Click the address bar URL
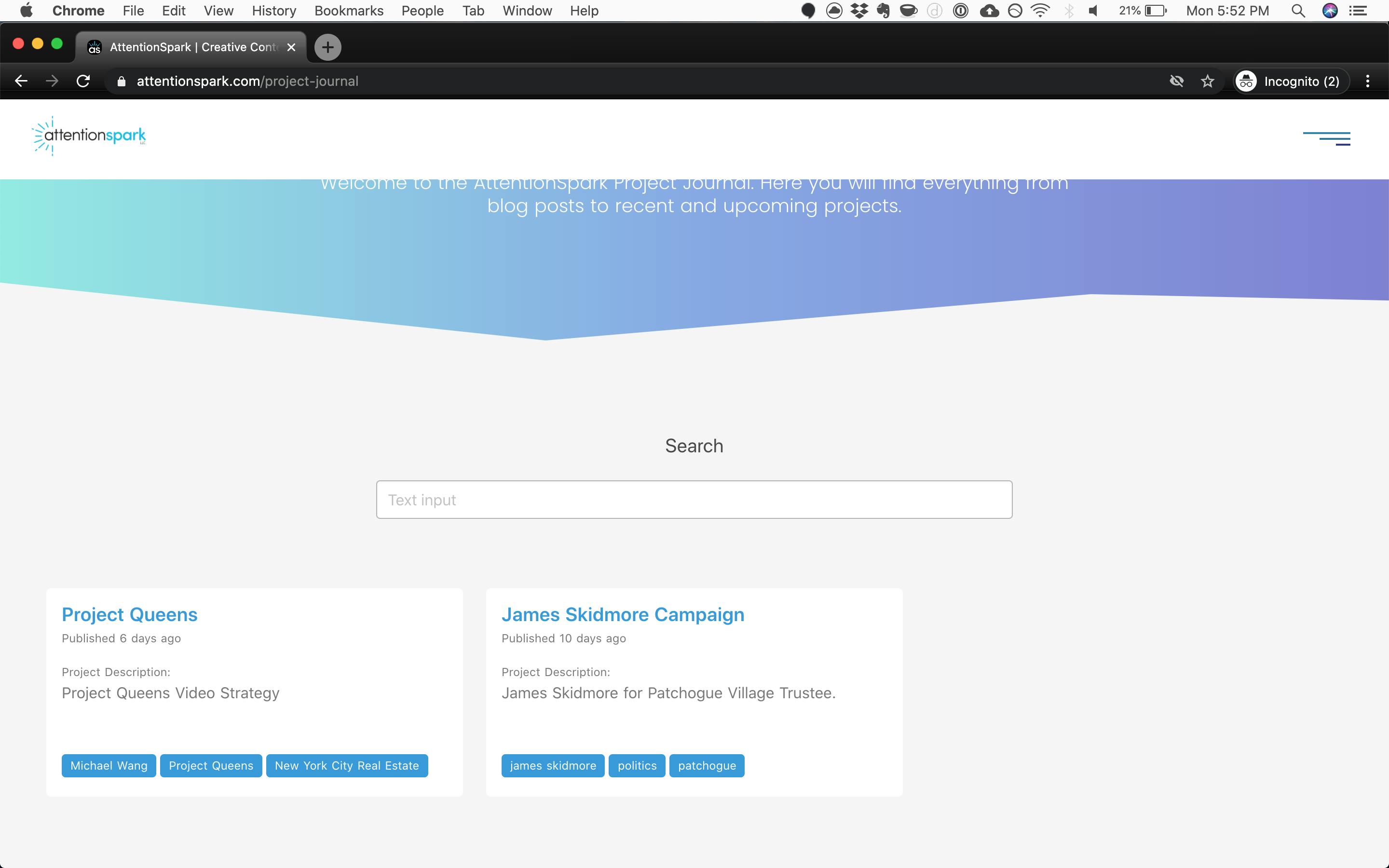1389x868 pixels. pyautogui.click(x=247, y=81)
